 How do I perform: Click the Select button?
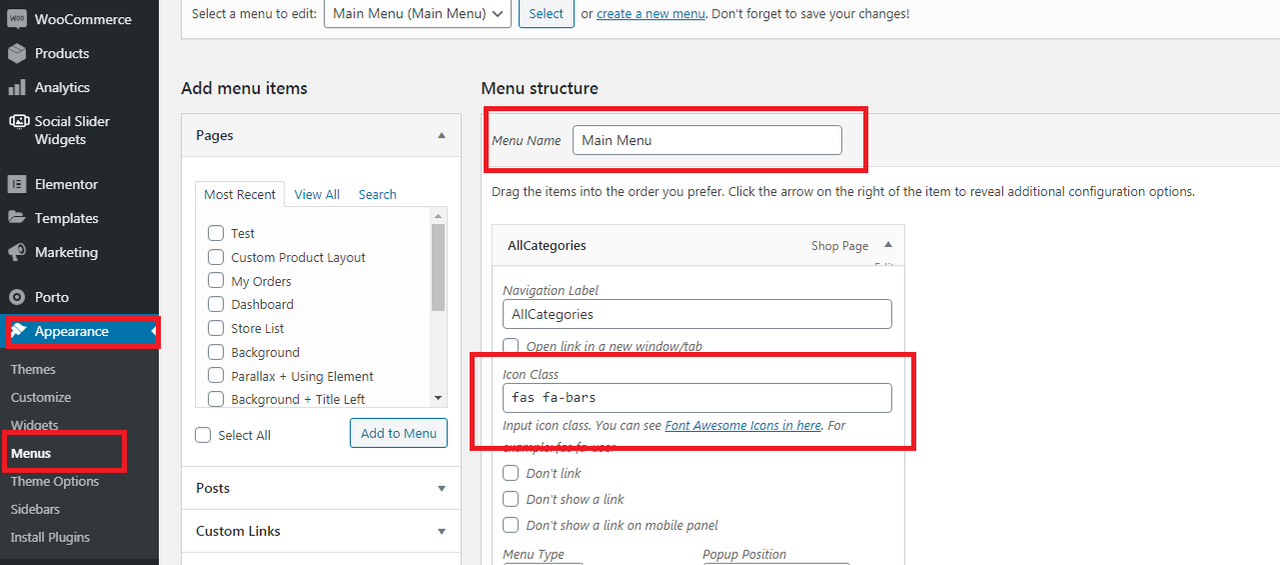tap(546, 13)
